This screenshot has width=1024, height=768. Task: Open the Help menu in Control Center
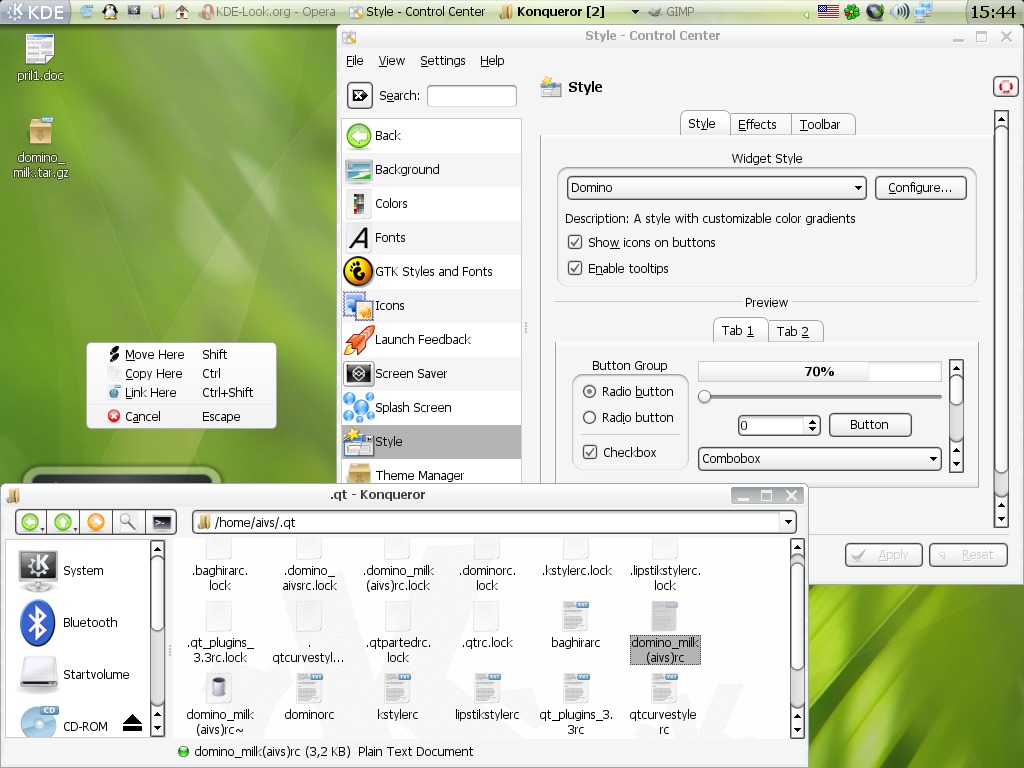click(492, 61)
